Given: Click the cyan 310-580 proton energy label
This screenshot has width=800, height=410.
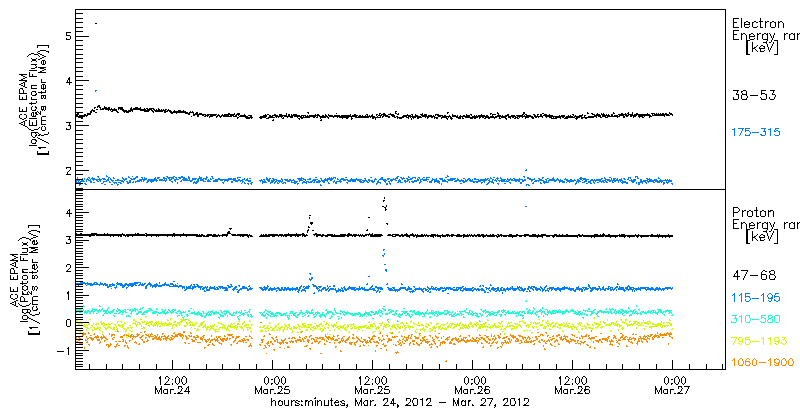Looking at the screenshot, I should pyautogui.click(x=756, y=320).
